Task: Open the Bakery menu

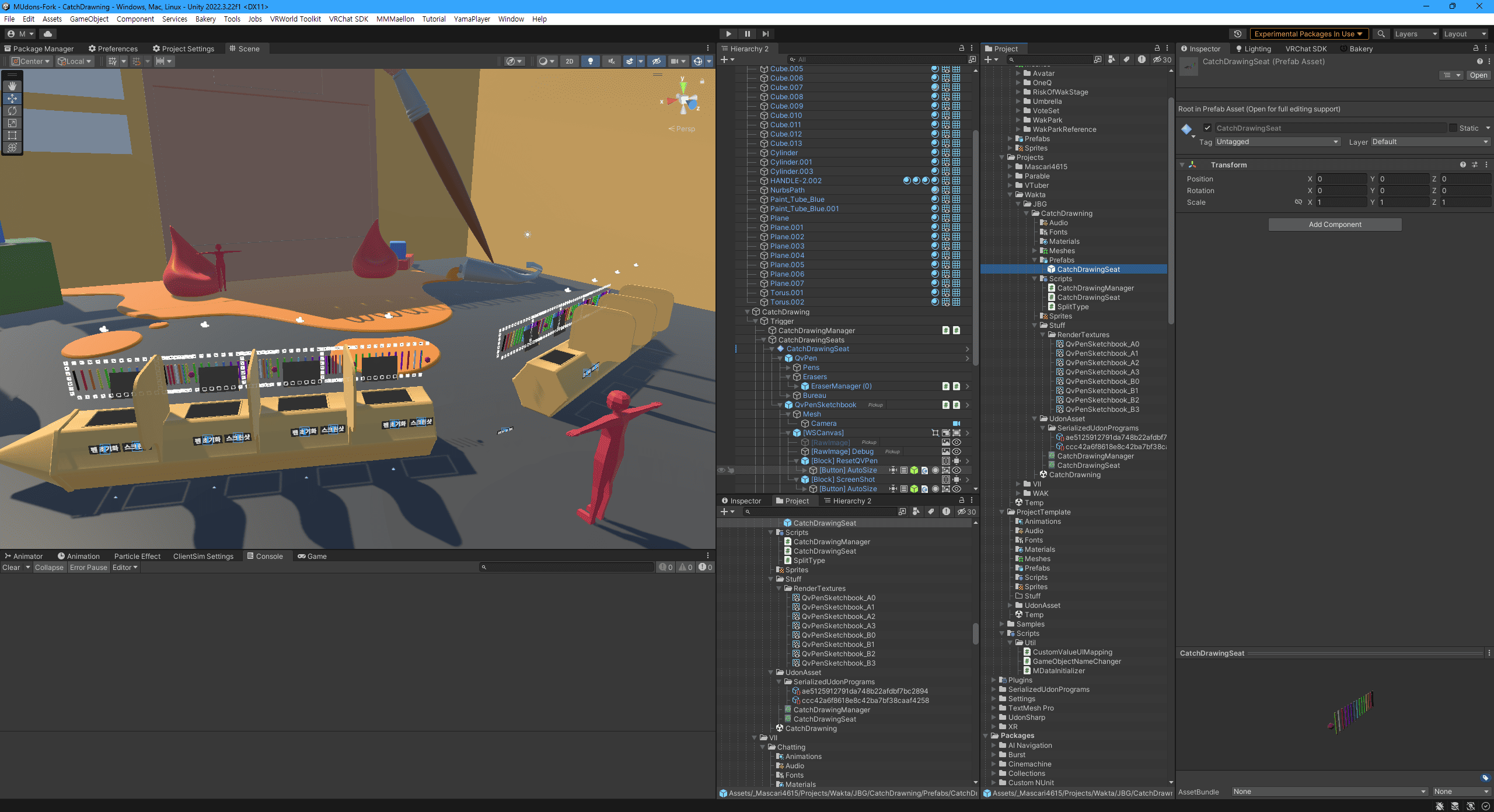Action: (205, 19)
